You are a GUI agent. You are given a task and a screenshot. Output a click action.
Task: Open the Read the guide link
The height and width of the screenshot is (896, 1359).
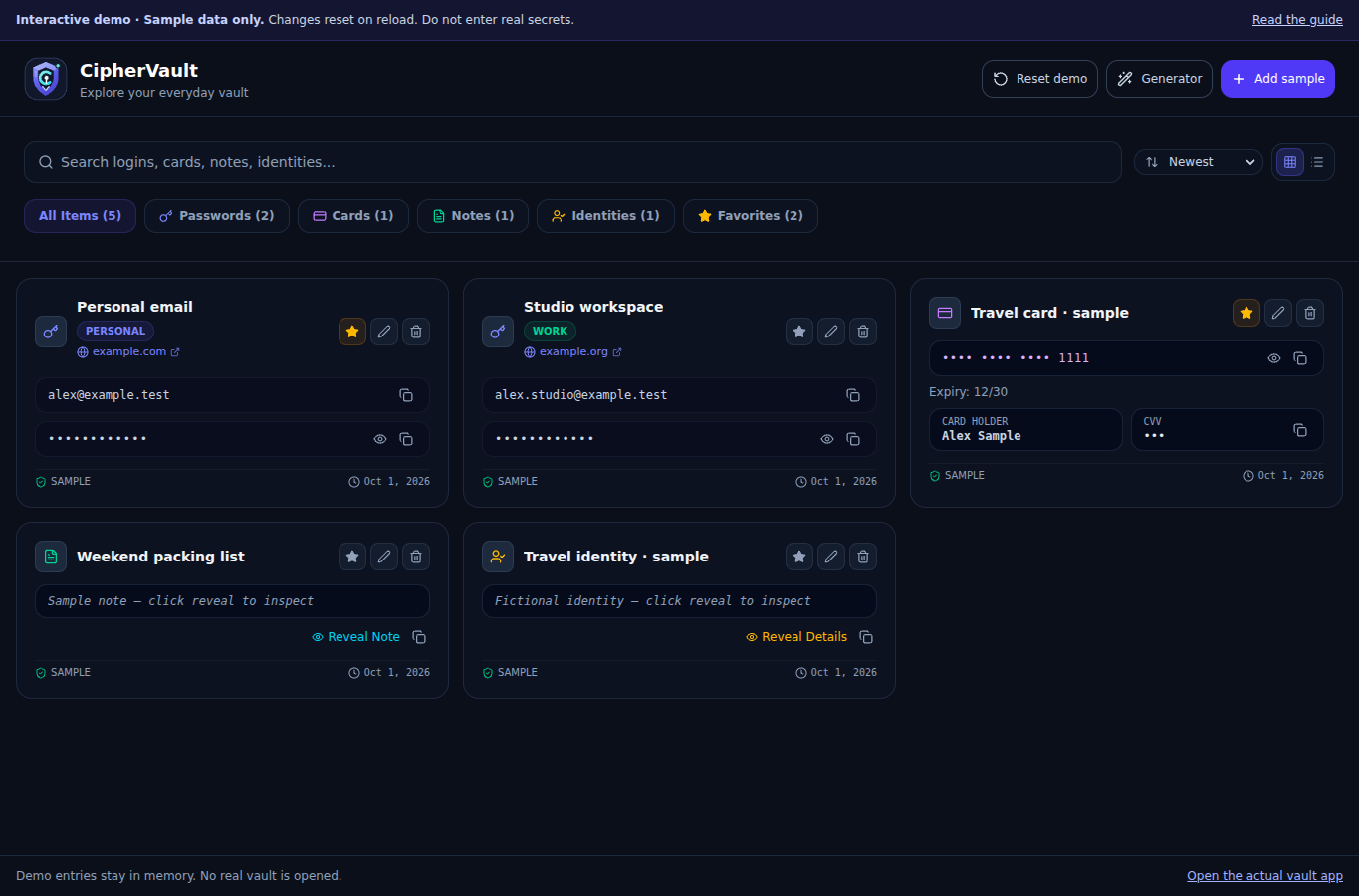(x=1297, y=20)
